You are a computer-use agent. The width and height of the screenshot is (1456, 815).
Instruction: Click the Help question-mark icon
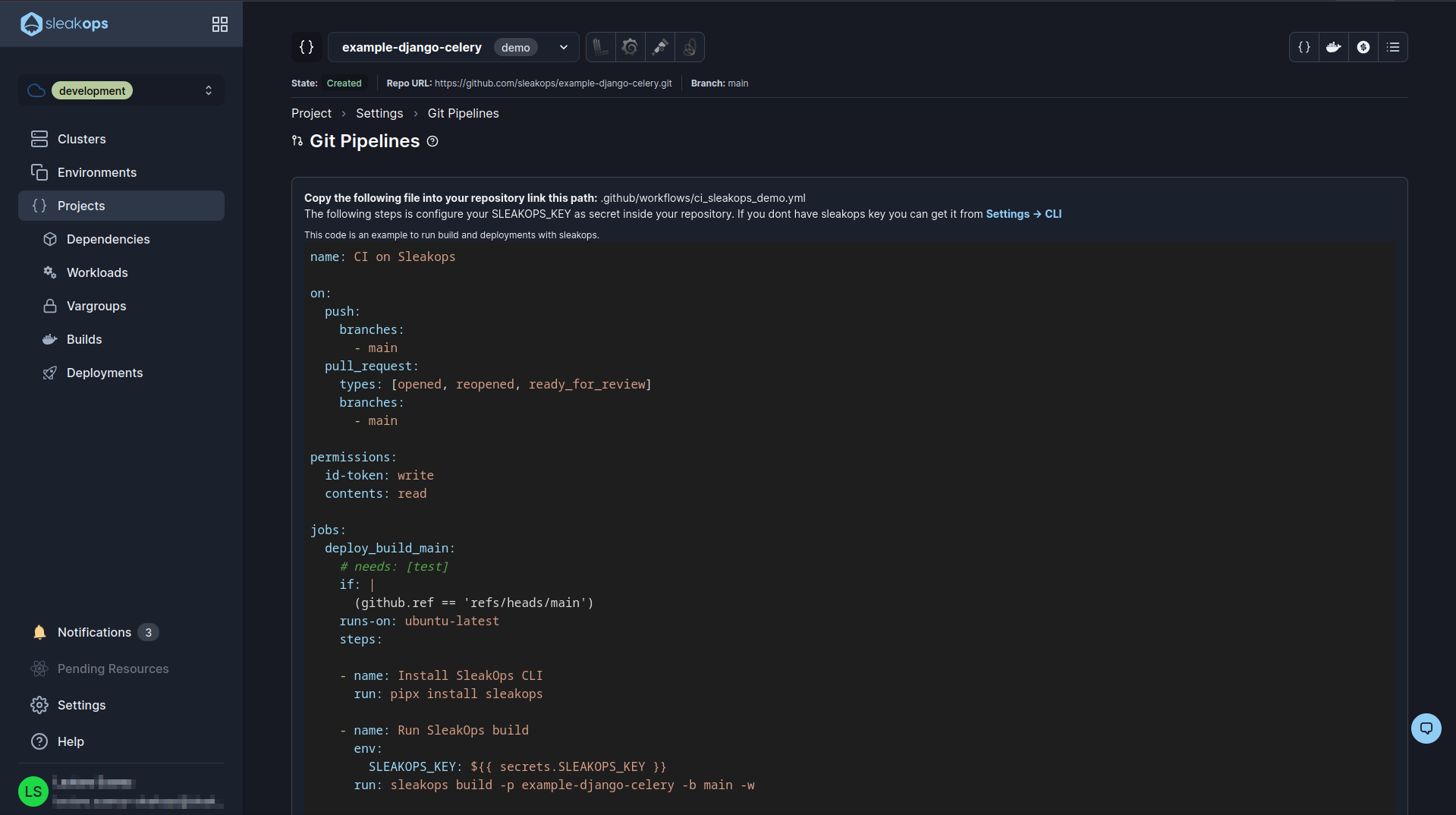point(39,741)
